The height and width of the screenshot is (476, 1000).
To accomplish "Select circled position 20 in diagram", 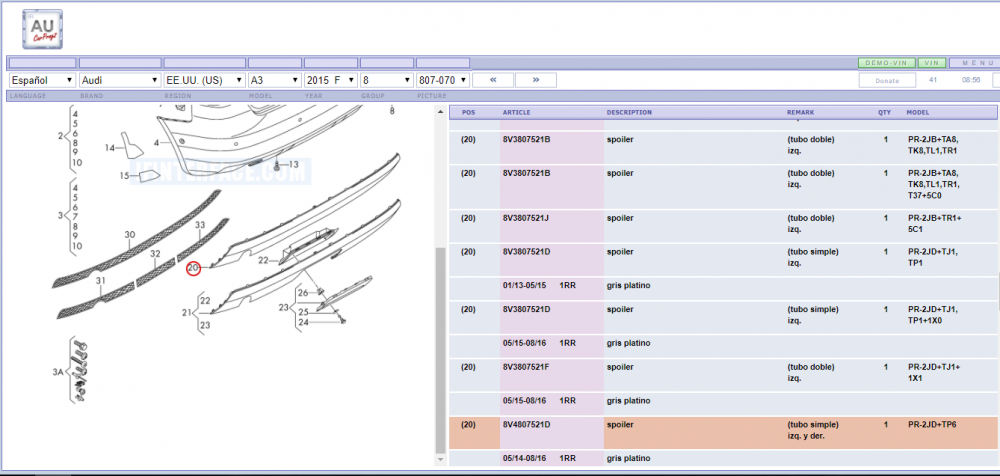I will tap(193, 269).
